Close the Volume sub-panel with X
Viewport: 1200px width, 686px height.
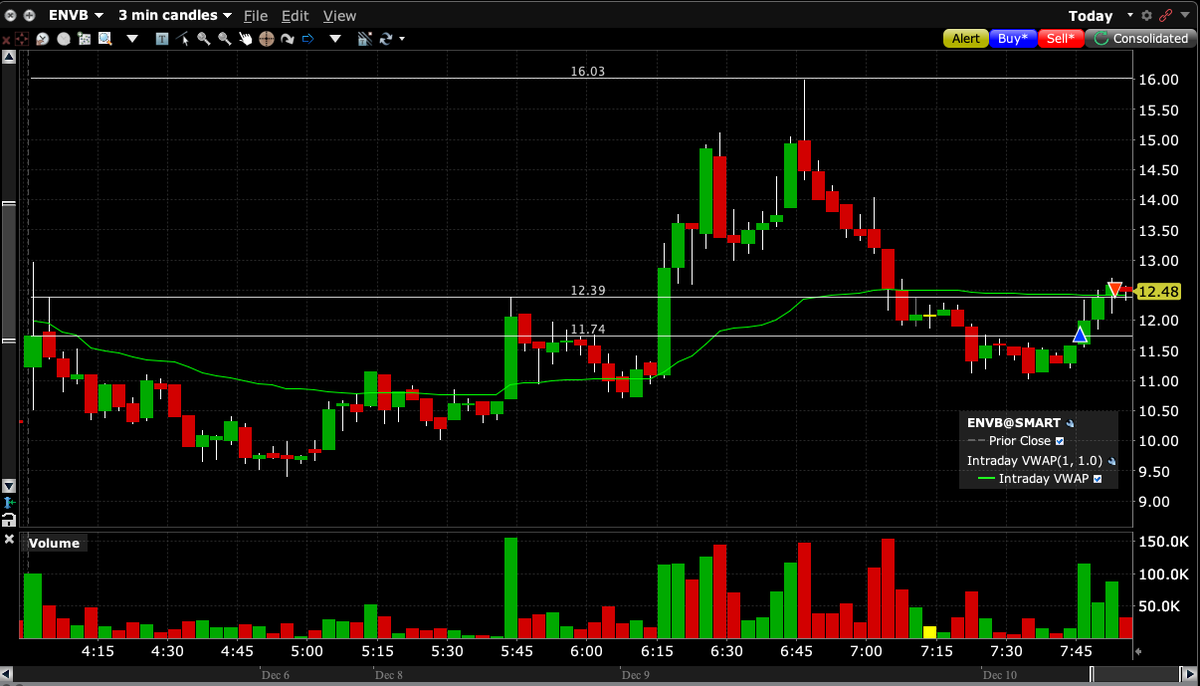pyautogui.click(x=9, y=539)
